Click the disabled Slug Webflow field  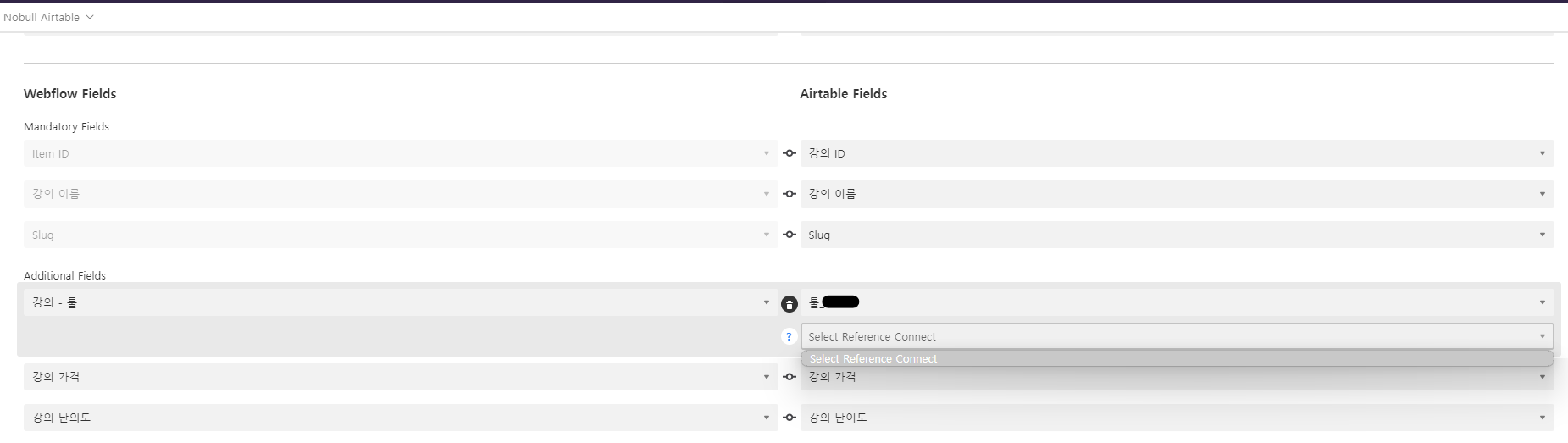coord(401,235)
